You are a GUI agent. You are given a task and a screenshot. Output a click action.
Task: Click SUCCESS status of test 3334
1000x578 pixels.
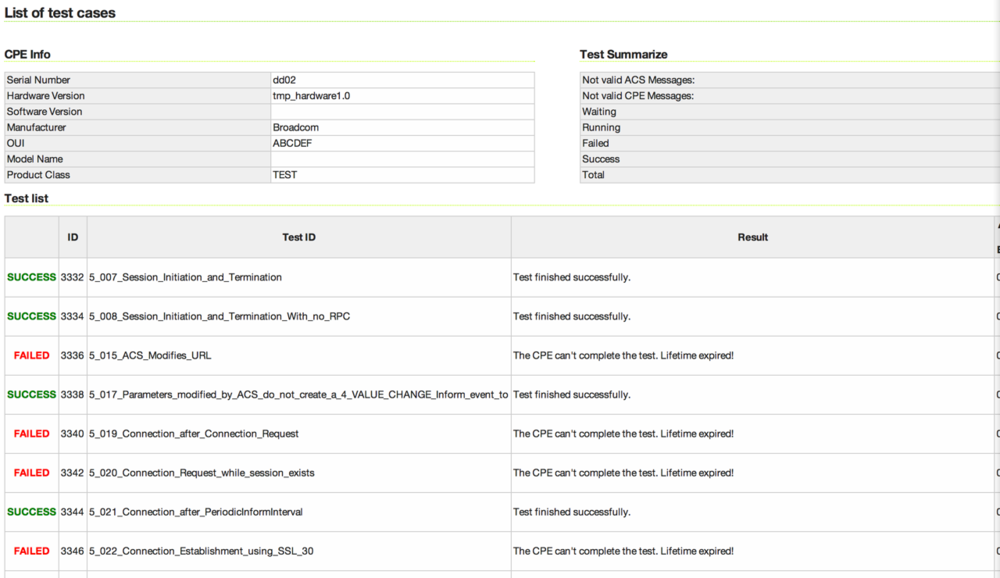[x=31, y=316]
